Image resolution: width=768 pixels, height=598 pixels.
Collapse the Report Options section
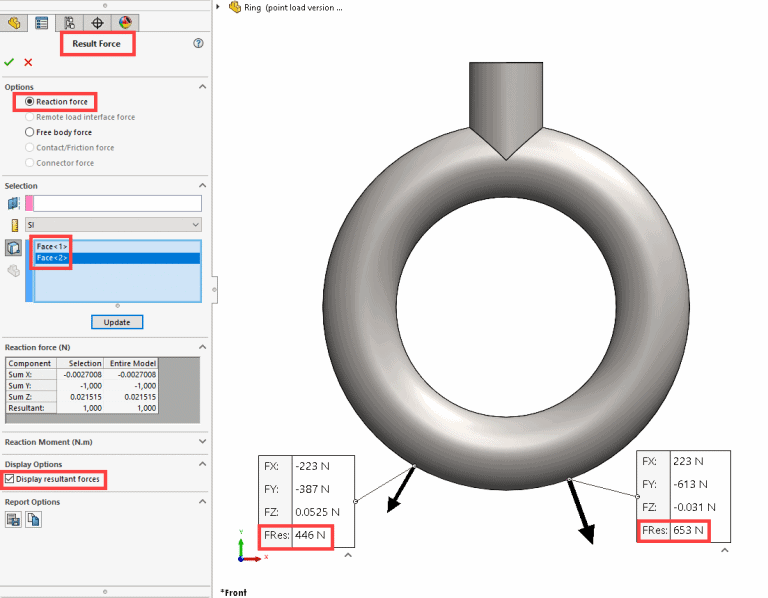pyautogui.click(x=203, y=502)
